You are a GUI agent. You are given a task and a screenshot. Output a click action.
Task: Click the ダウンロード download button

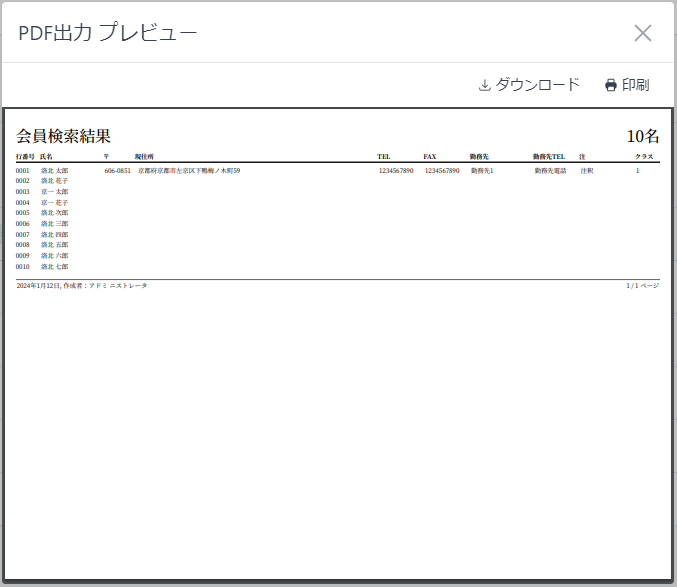tap(529, 85)
